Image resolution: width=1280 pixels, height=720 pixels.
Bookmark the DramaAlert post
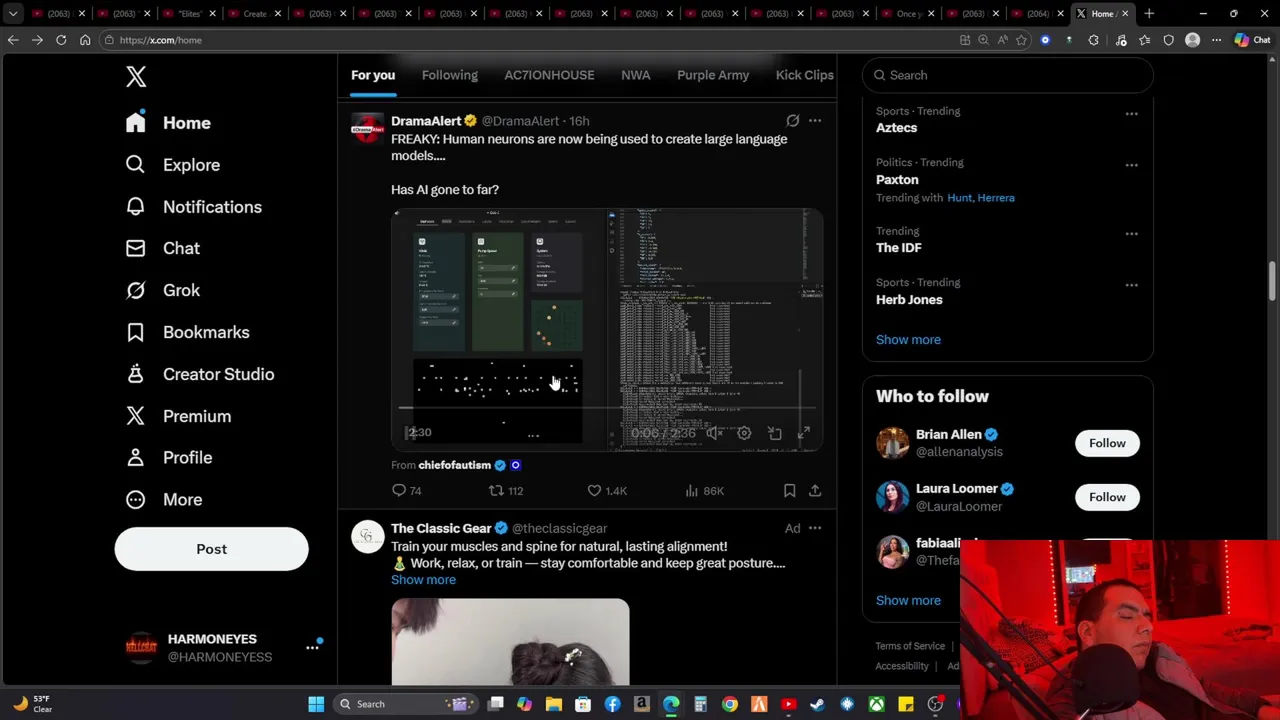pos(789,491)
